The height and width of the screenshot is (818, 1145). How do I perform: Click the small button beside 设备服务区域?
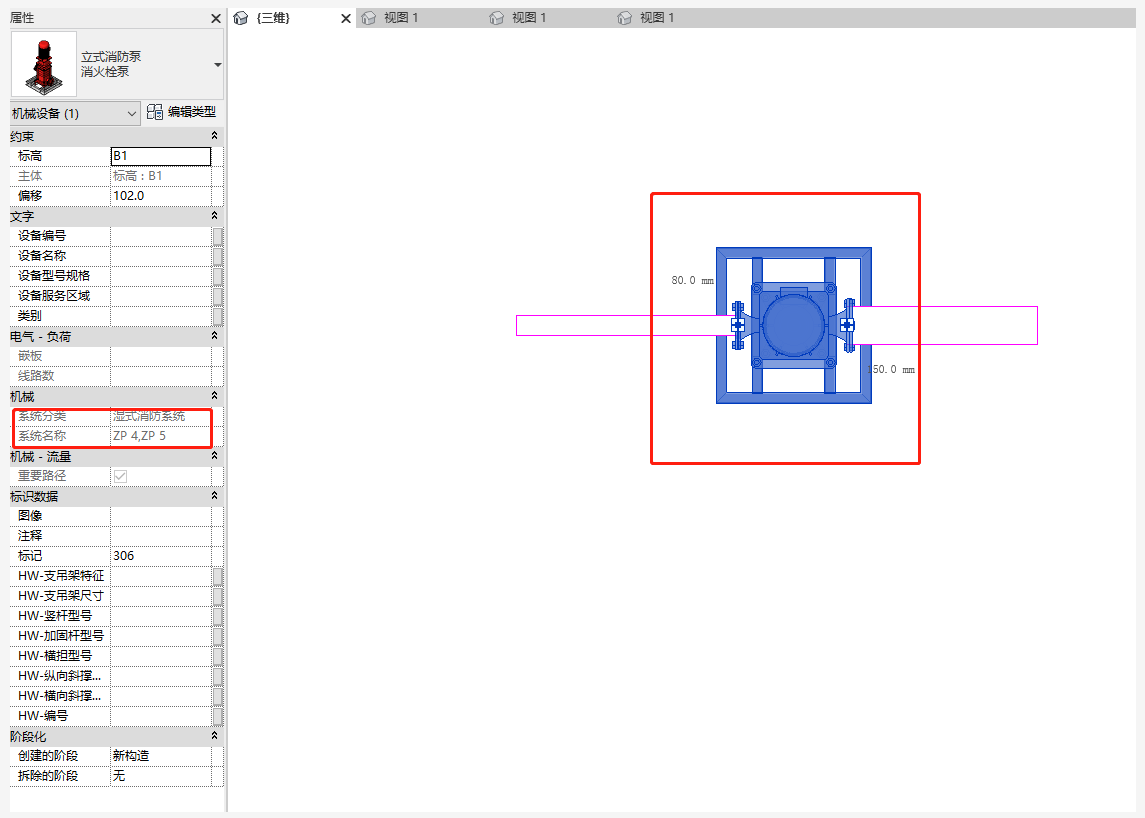click(x=217, y=296)
